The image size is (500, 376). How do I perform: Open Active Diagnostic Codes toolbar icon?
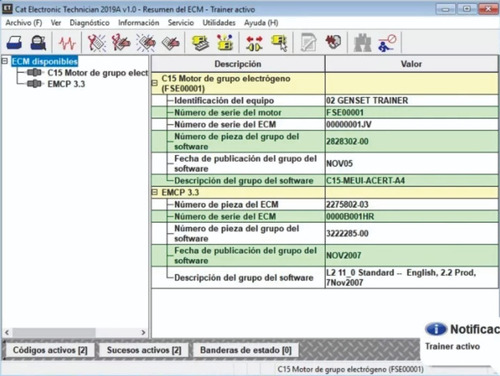[97, 43]
